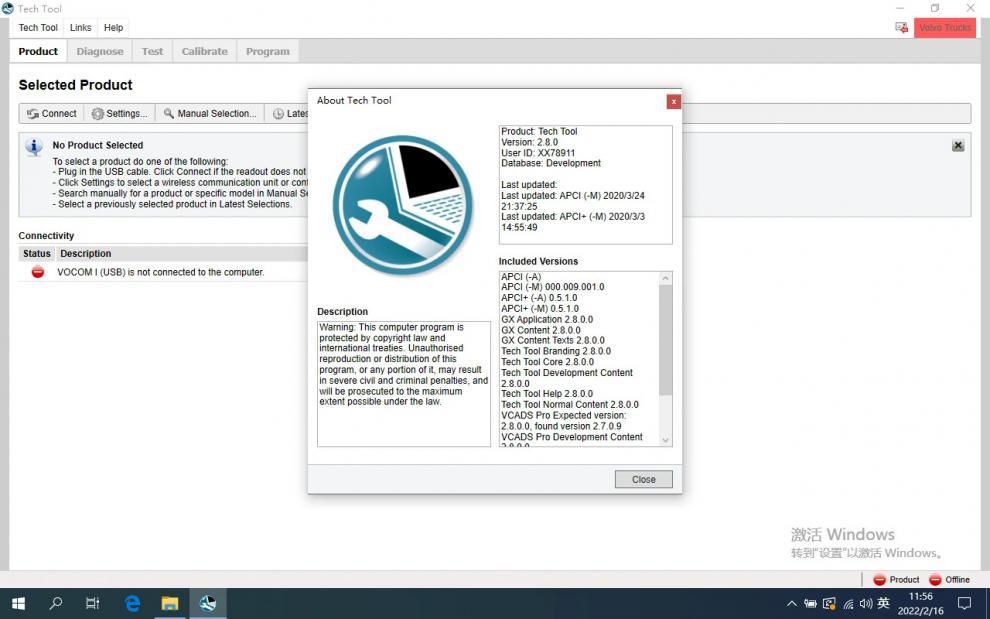The image size is (990, 619).
Task: Click the Description column header in Connectivity
Action: pos(85,253)
